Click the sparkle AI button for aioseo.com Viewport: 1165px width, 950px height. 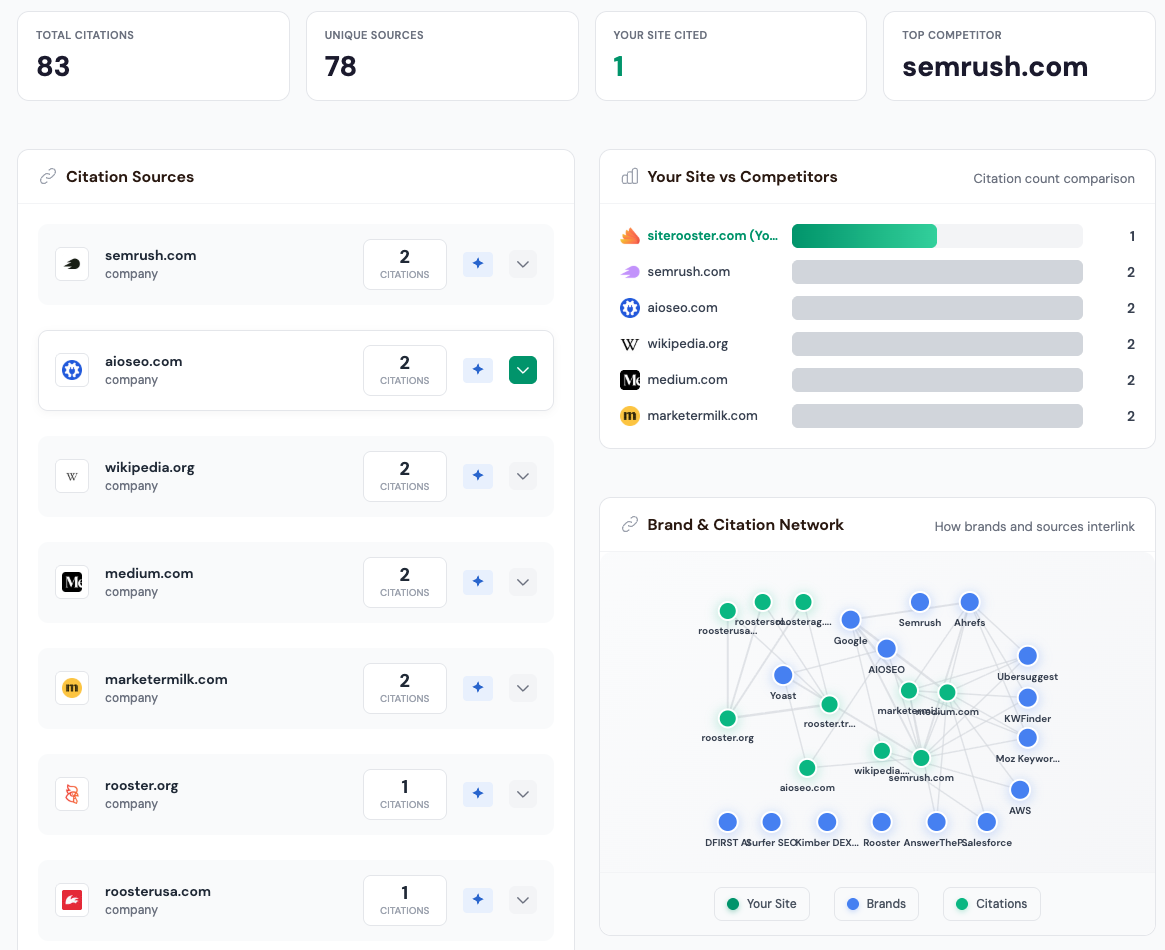[478, 370]
